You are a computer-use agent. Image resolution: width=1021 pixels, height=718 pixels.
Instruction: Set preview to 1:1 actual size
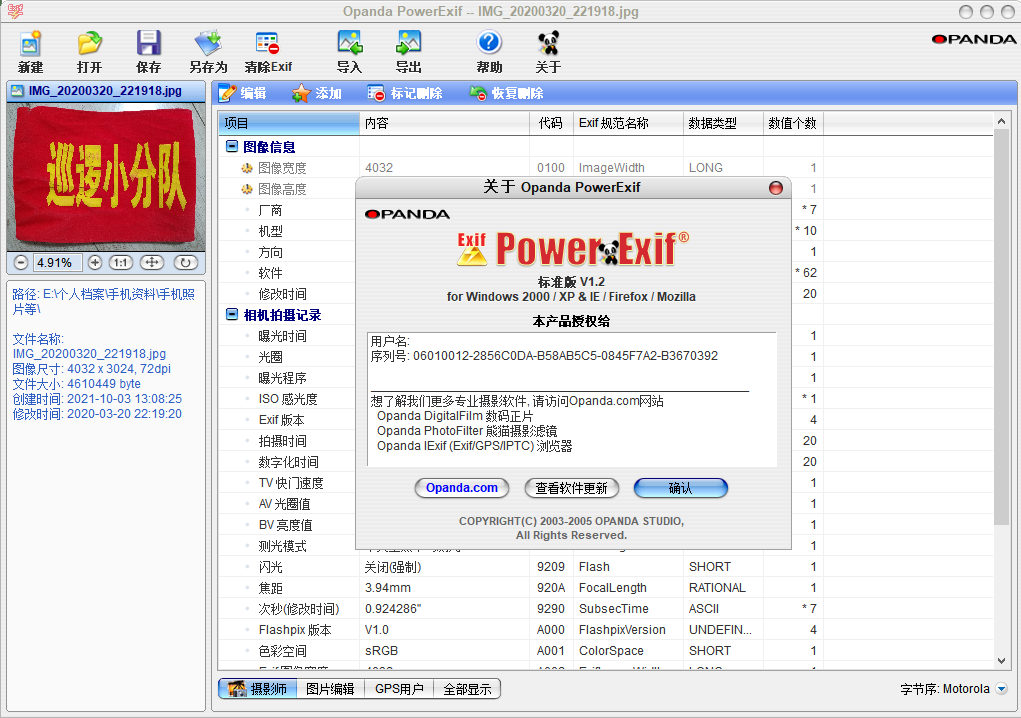point(120,262)
